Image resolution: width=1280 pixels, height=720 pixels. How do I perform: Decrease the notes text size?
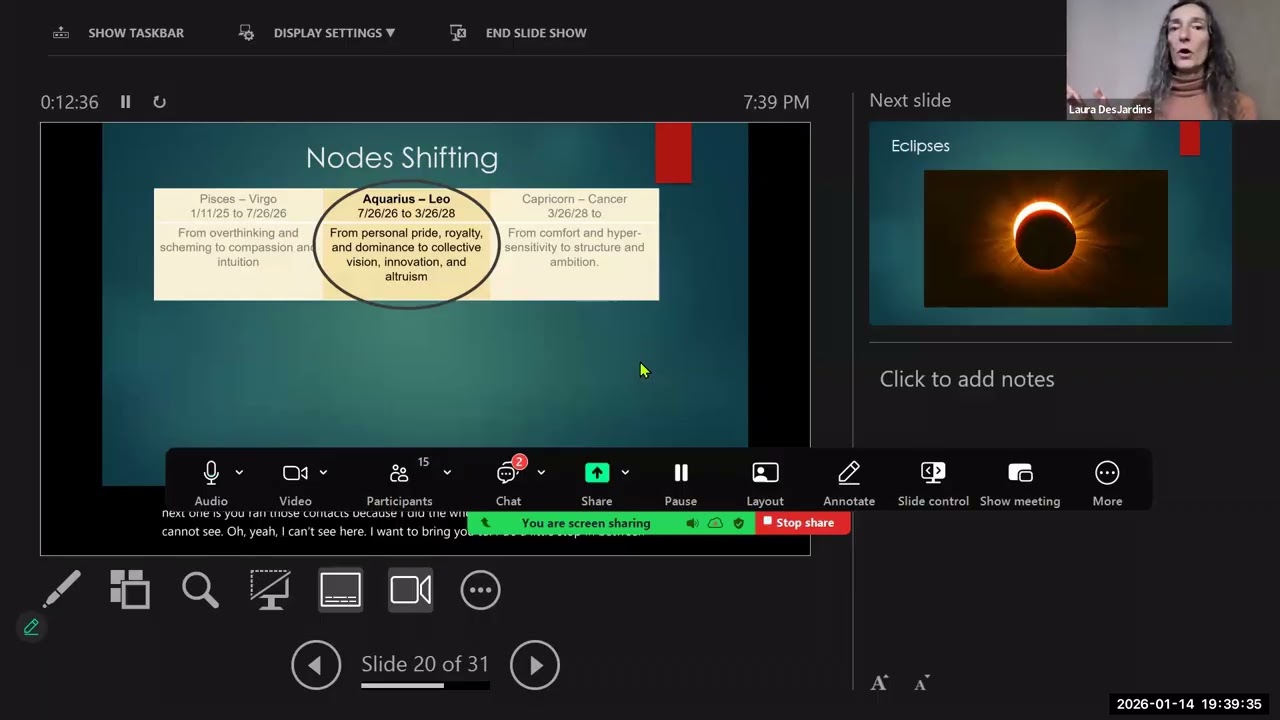(922, 684)
